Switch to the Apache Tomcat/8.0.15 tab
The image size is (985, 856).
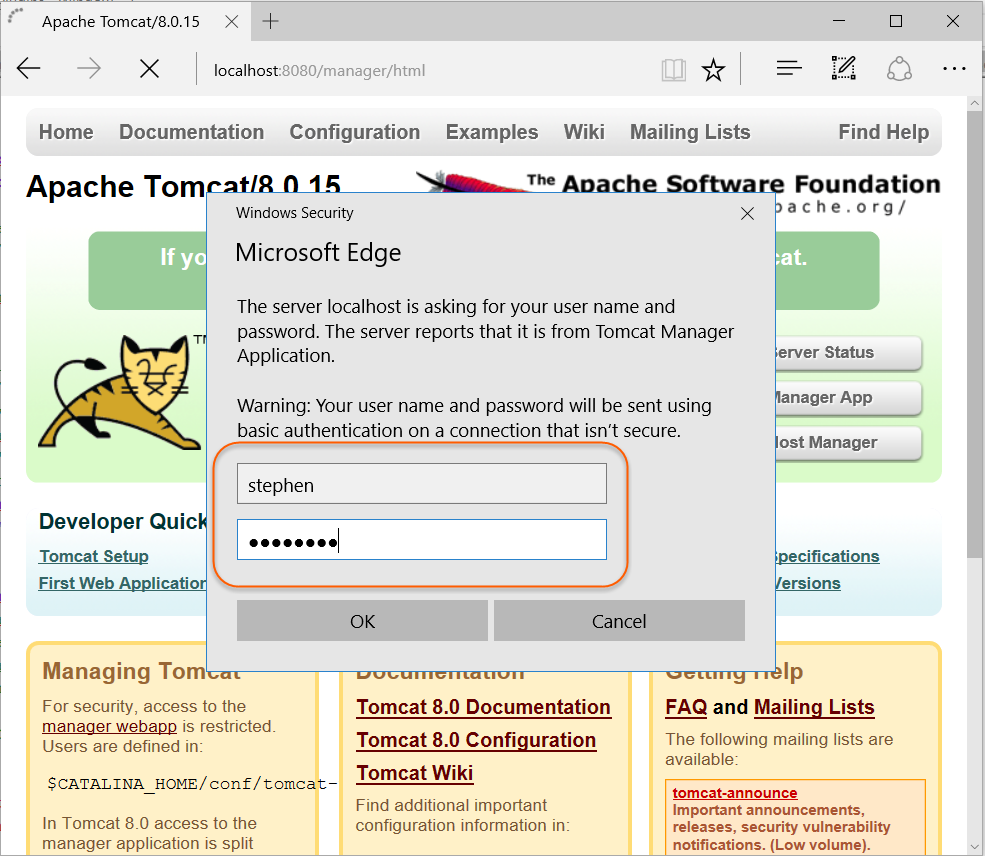tap(120, 21)
